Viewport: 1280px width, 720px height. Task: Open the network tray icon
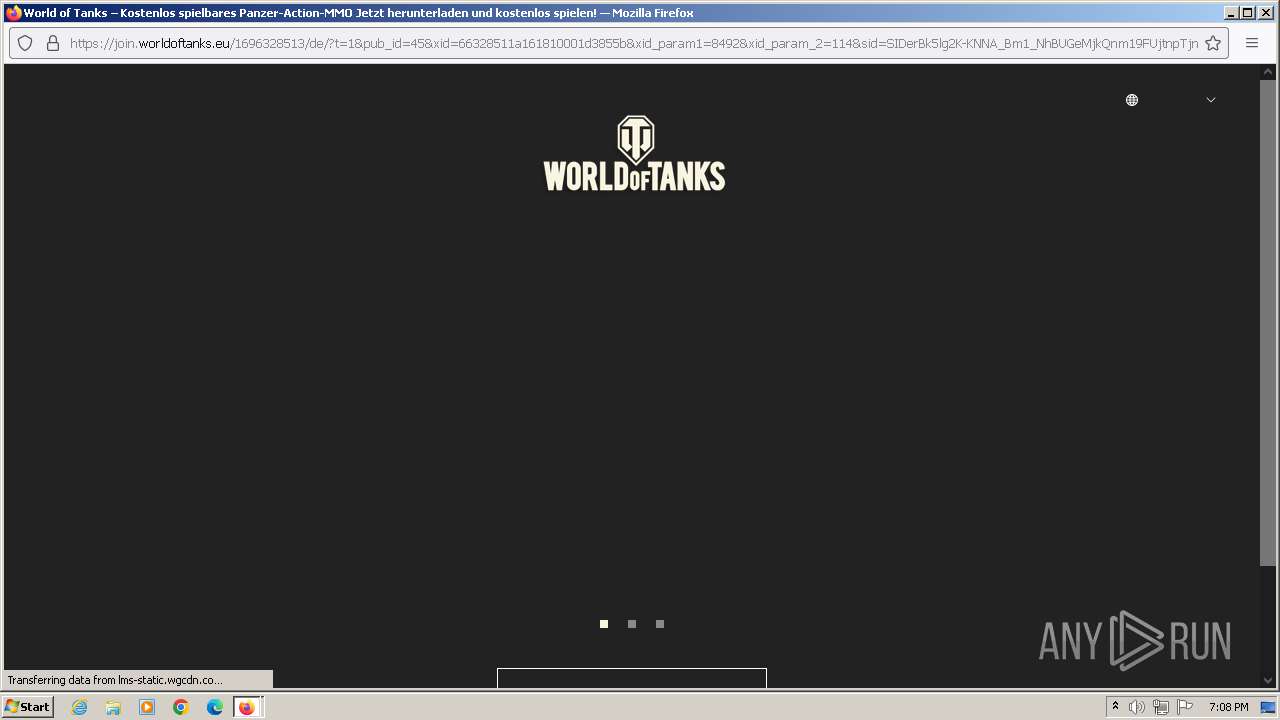tap(1161, 707)
